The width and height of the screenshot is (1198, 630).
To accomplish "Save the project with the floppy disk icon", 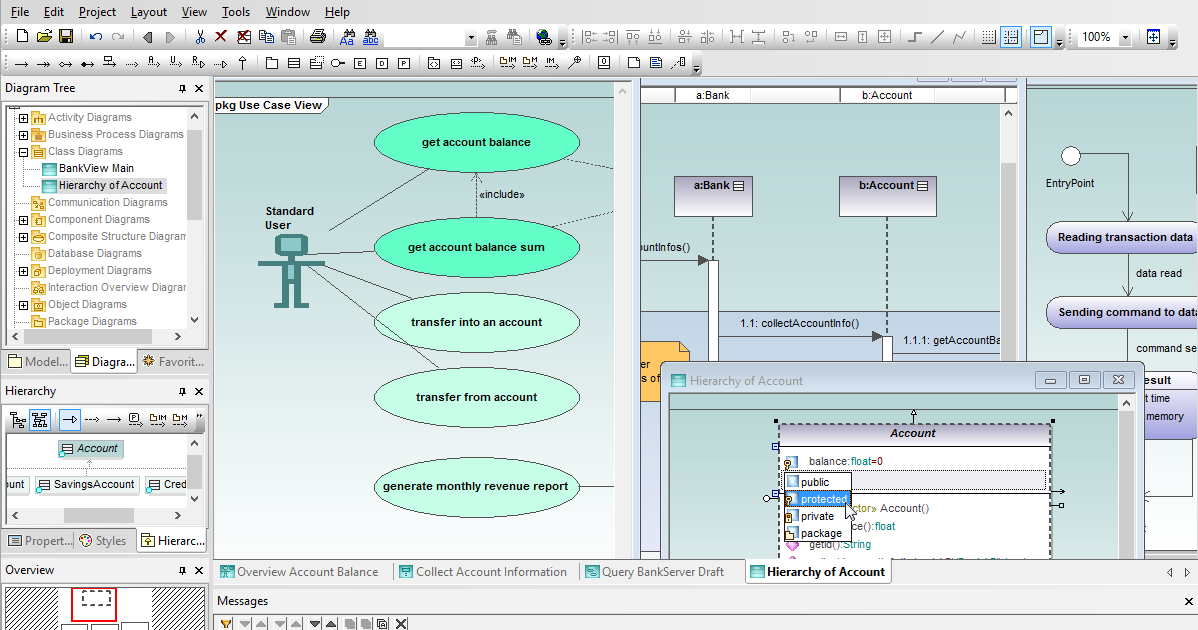I will [x=66, y=37].
